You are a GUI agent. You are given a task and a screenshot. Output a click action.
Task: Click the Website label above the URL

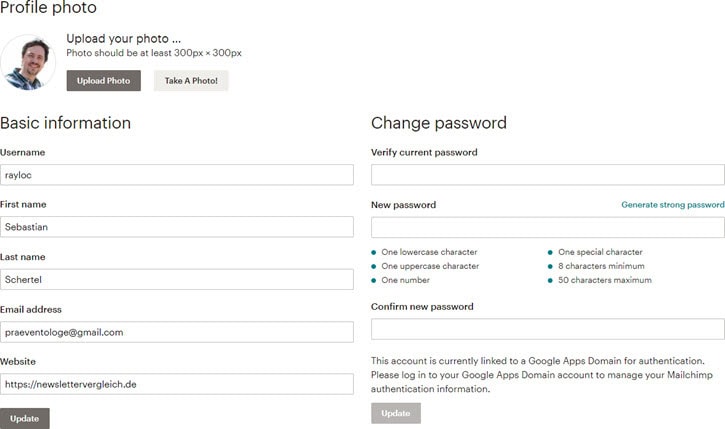click(20, 361)
